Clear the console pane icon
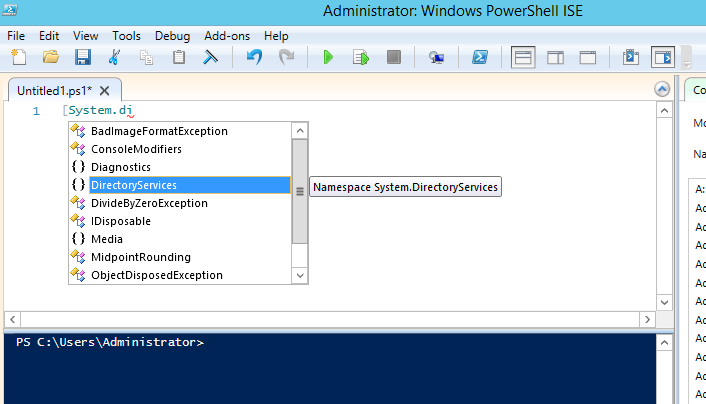706x404 pixels. click(210, 57)
